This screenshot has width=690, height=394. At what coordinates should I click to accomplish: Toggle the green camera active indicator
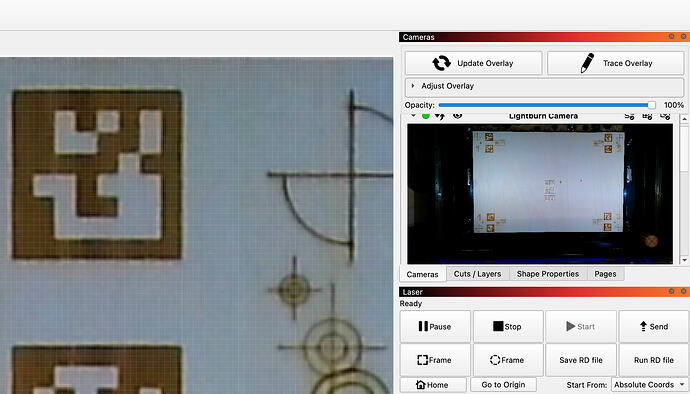[426, 116]
